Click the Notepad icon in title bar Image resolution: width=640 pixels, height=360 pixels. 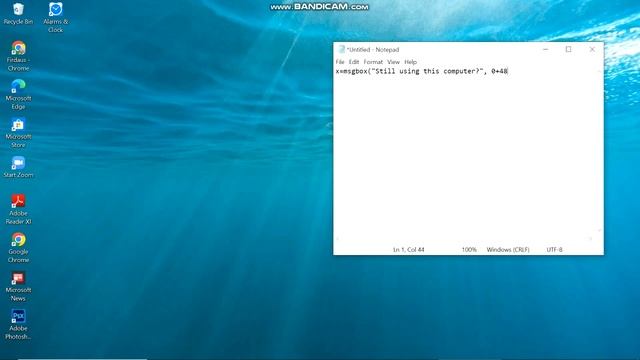coord(341,49)
